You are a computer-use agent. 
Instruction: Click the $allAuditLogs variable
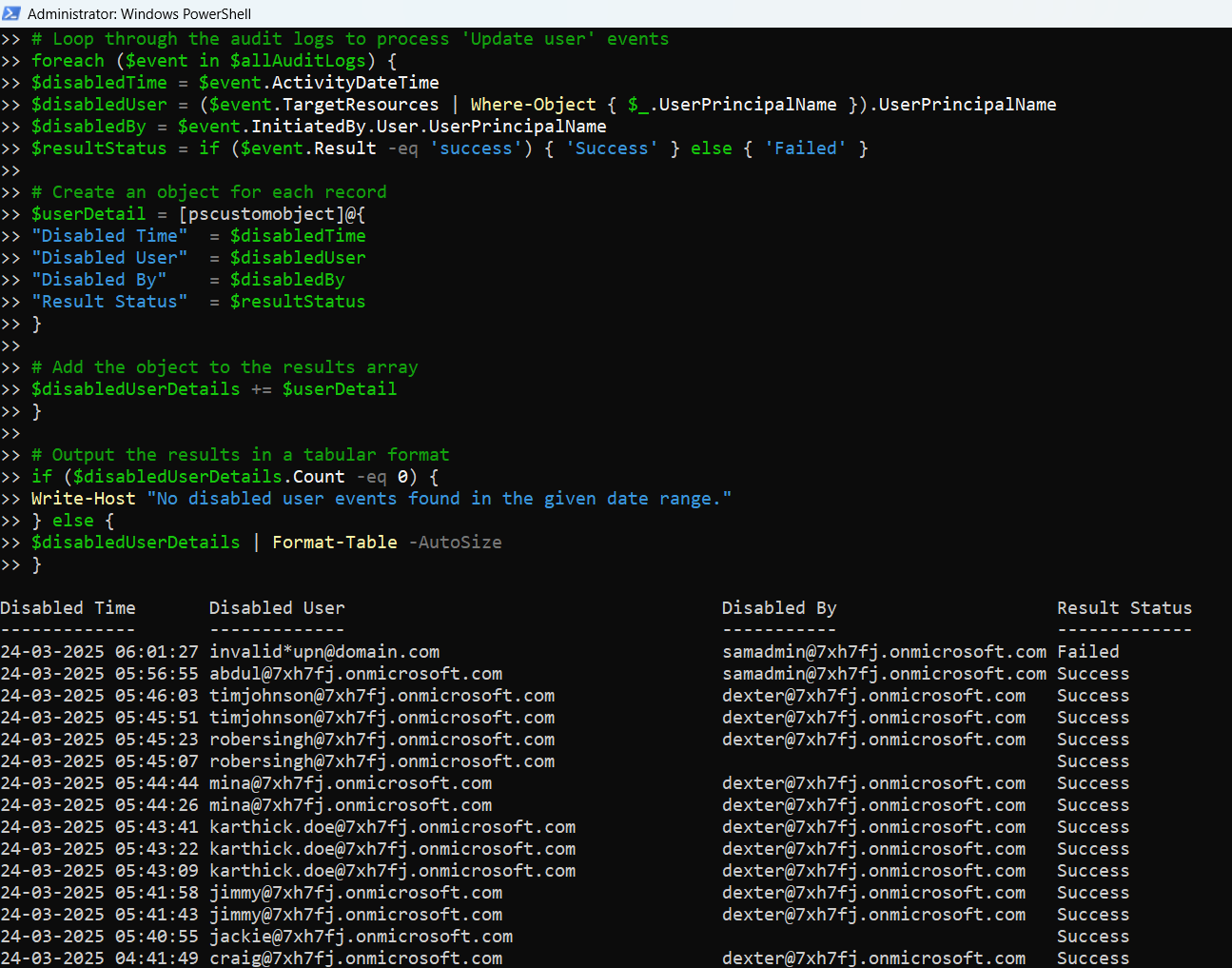point(298,61)
